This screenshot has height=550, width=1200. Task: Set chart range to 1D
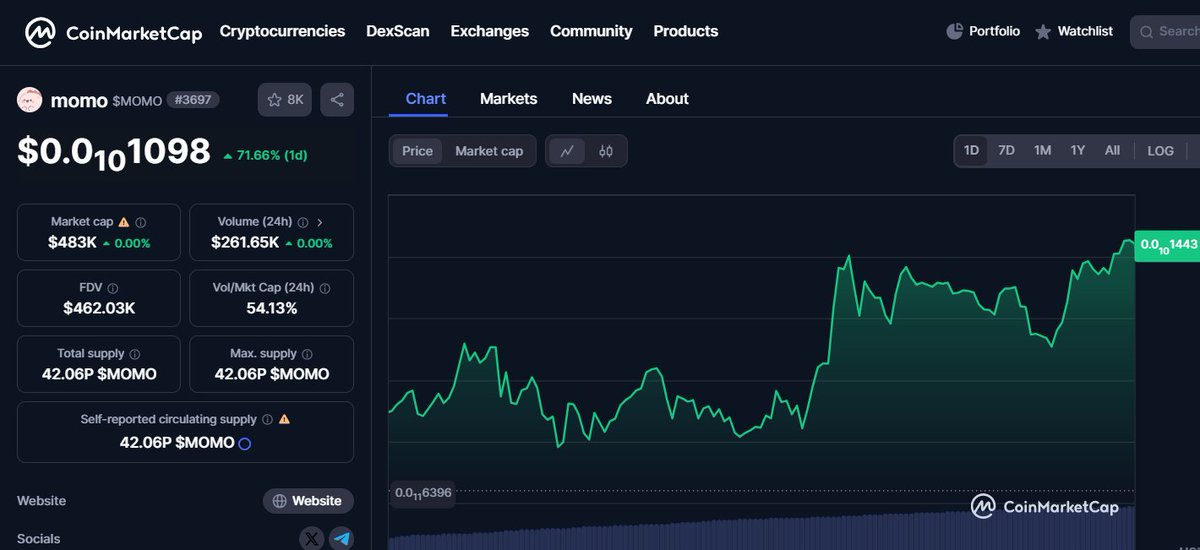(x=971, y=150)
